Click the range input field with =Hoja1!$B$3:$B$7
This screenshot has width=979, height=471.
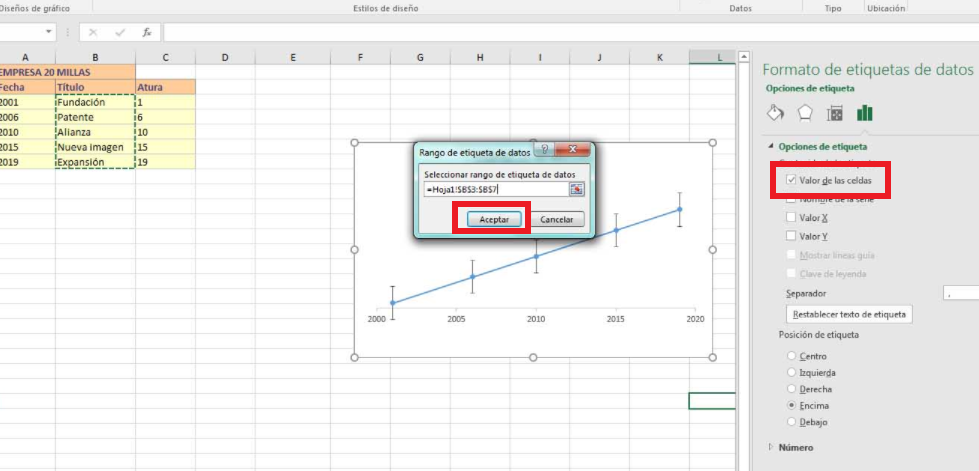(496, 189)
